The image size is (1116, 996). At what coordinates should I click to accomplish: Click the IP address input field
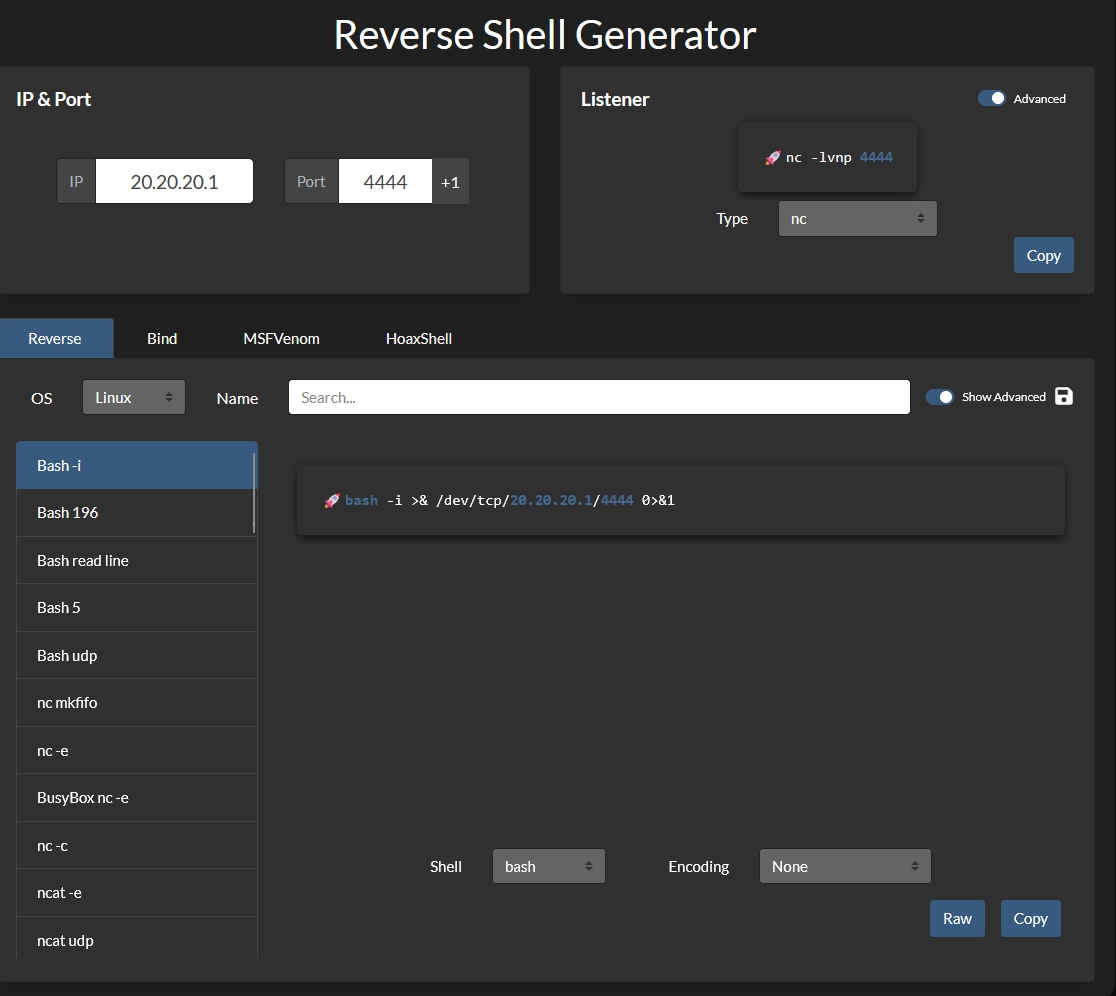tap(174, 182)
